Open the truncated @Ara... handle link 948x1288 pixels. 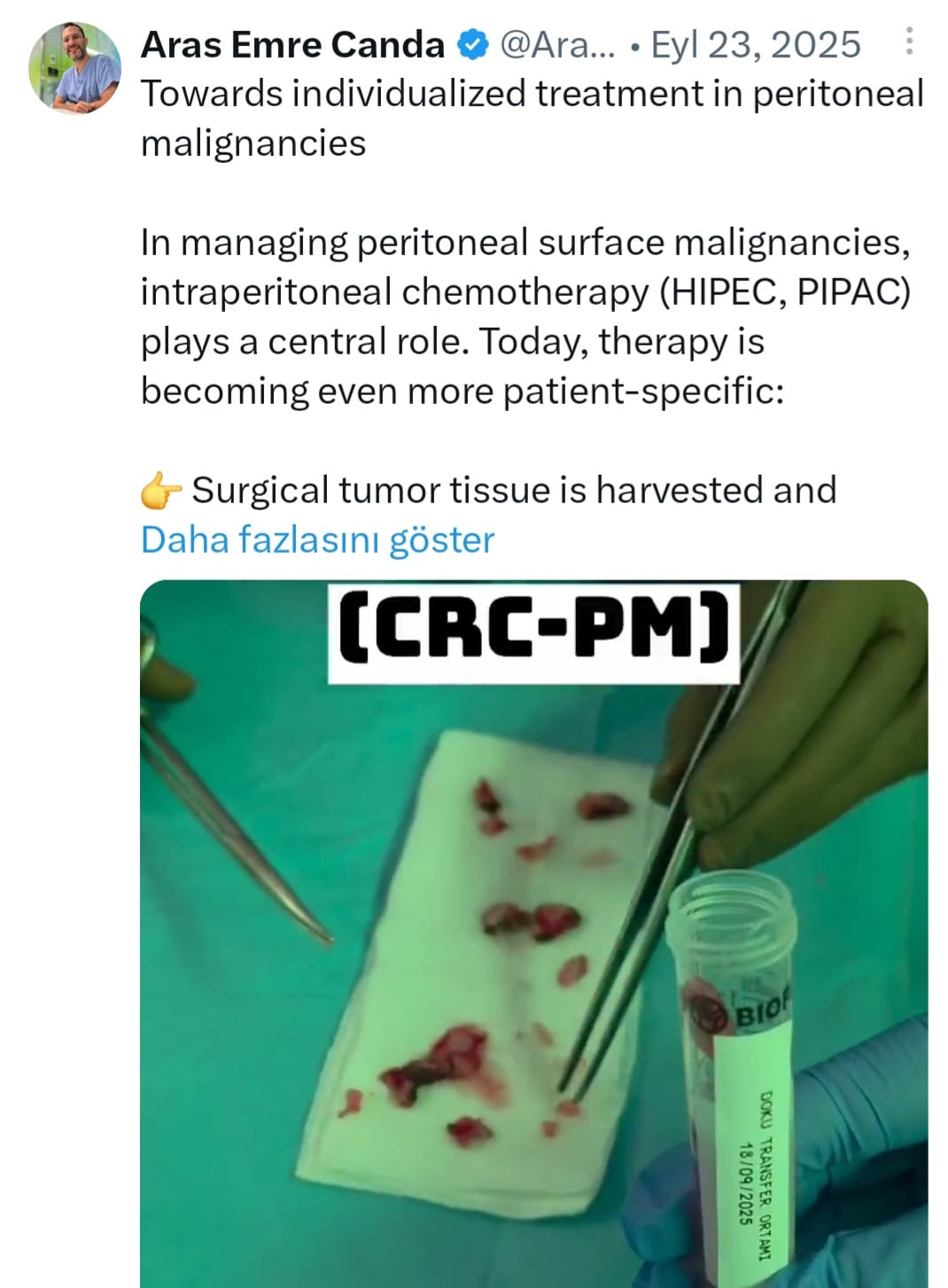557,44
